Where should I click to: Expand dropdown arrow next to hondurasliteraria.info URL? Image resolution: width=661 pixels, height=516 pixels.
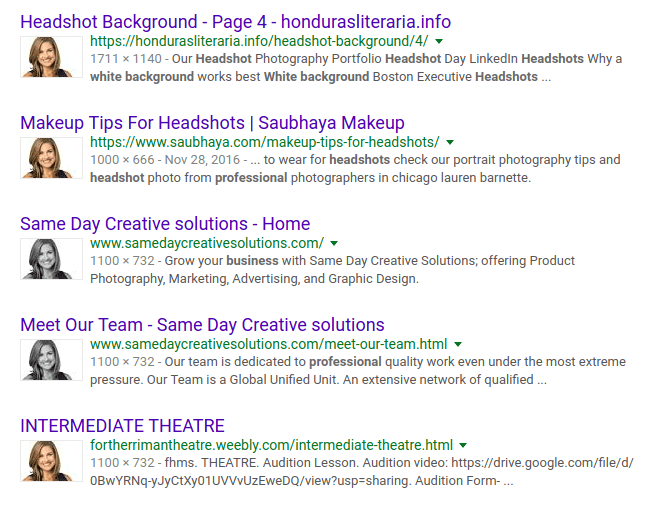[x=439, y=41]
